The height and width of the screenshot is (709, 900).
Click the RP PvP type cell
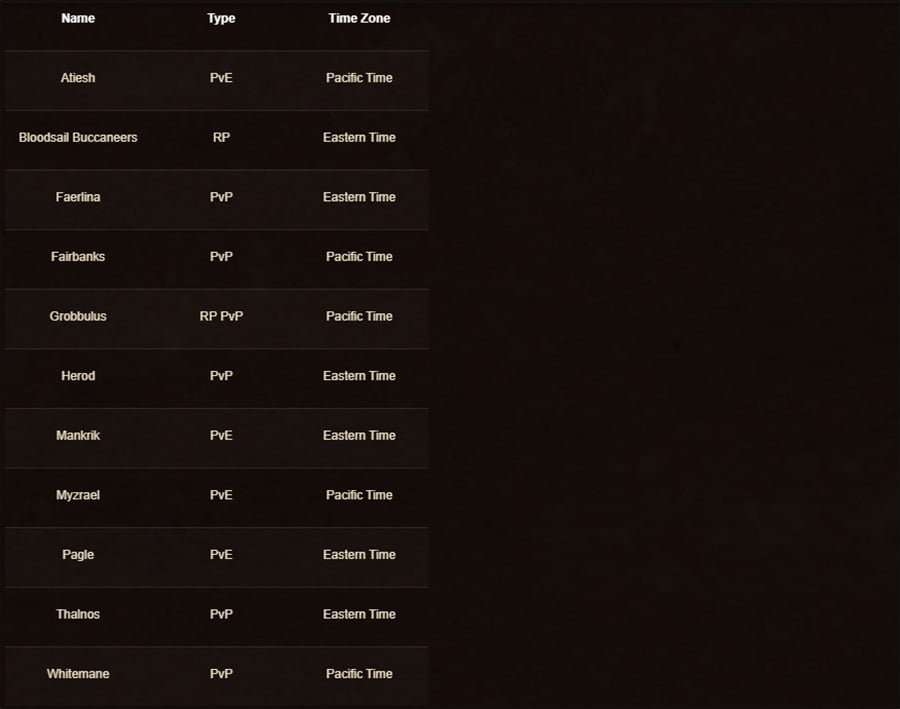[x=221, y=316]
